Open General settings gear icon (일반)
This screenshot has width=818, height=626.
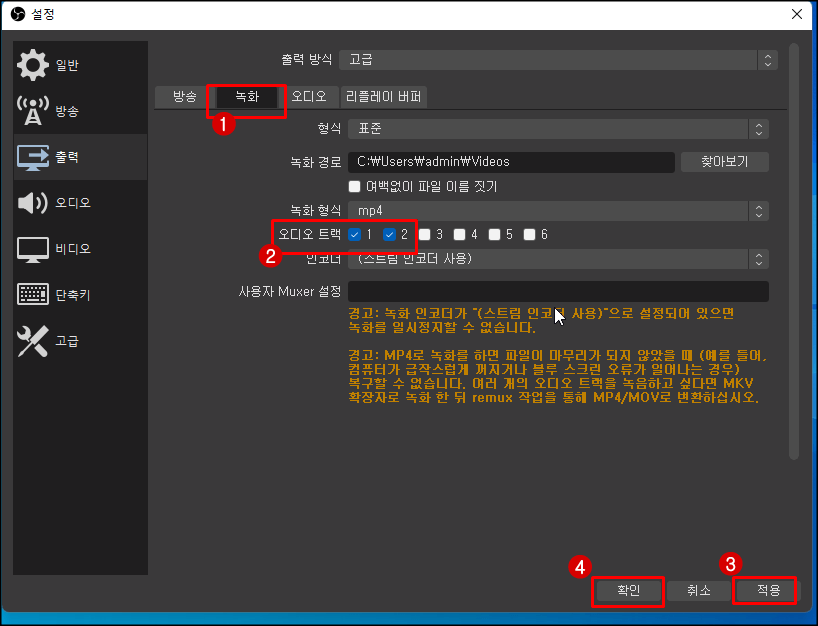(x=32, y=65)
